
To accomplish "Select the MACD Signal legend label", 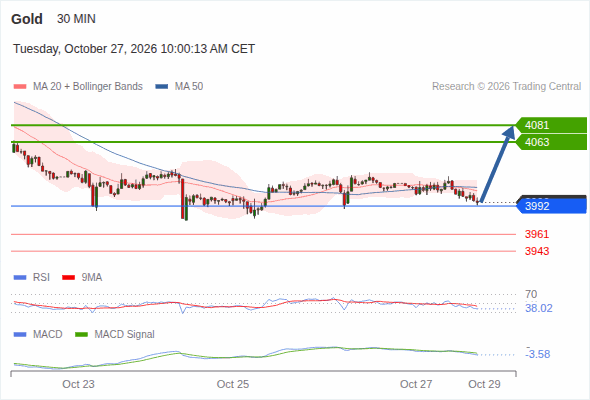I will [125, 334].
